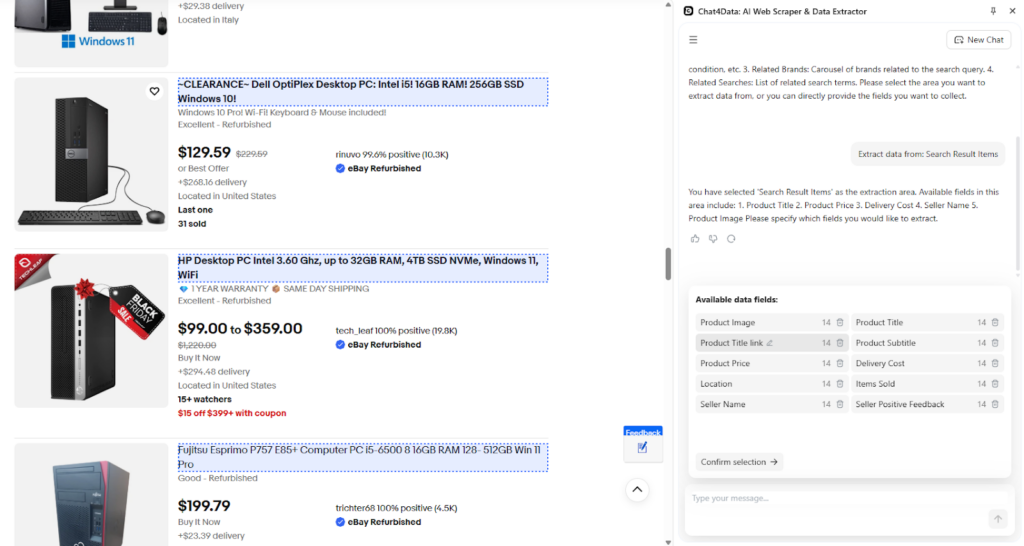Select the Seller Name data field
The image size is (1024, 546).
click(x=771, y=404)
